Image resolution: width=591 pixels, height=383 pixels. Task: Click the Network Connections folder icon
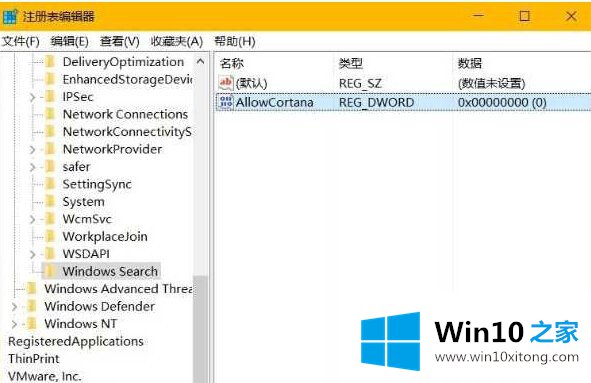50,114
